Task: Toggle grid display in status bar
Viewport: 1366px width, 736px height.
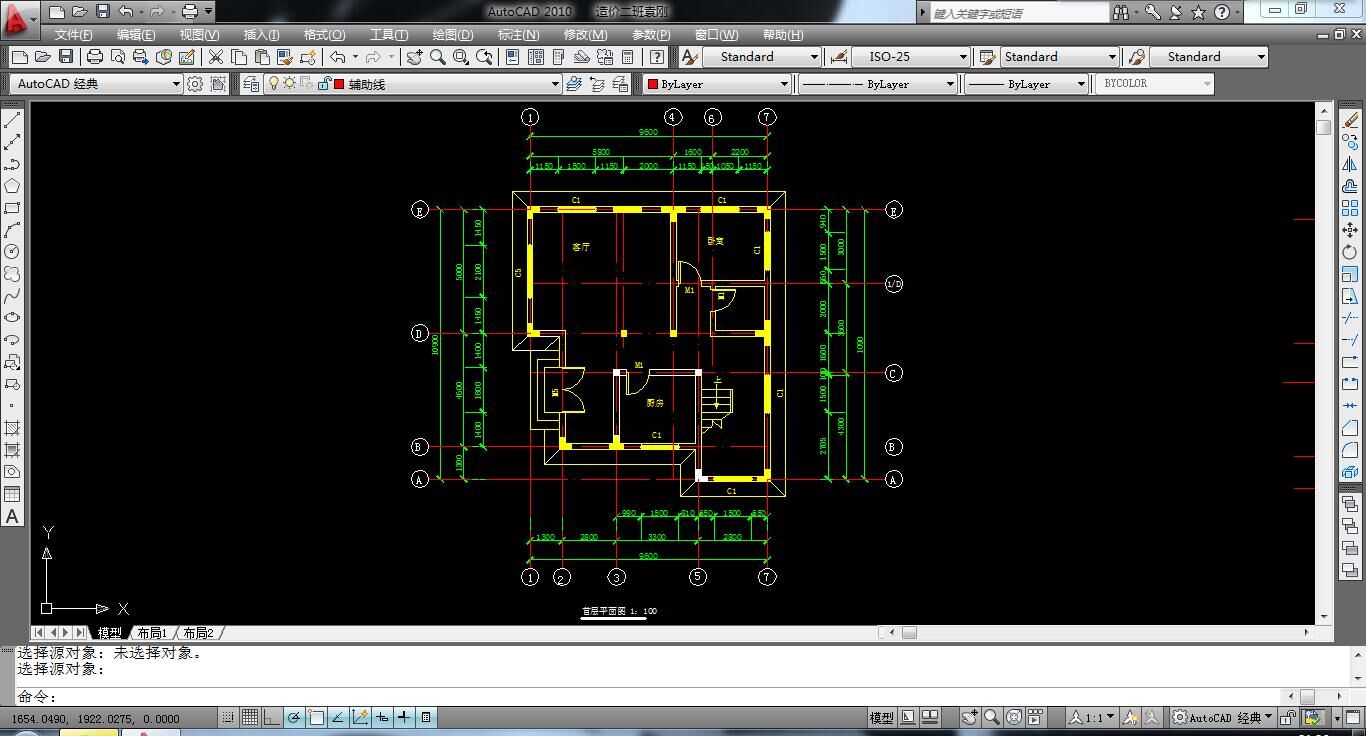Action: [x=250, y=717]
